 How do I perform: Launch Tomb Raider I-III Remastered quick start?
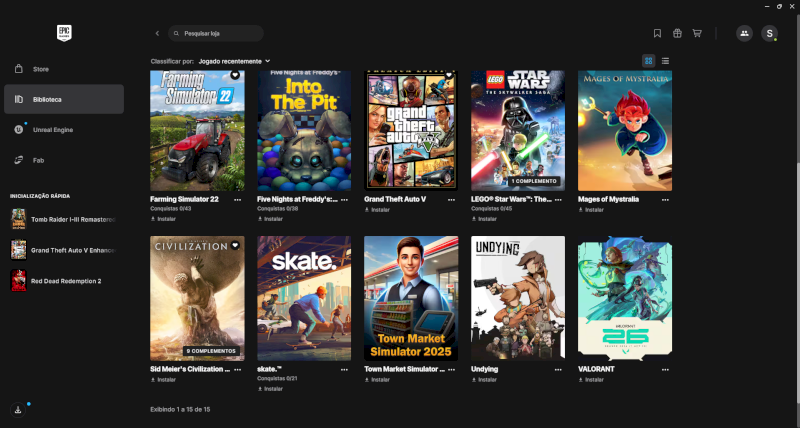[64, 219]
